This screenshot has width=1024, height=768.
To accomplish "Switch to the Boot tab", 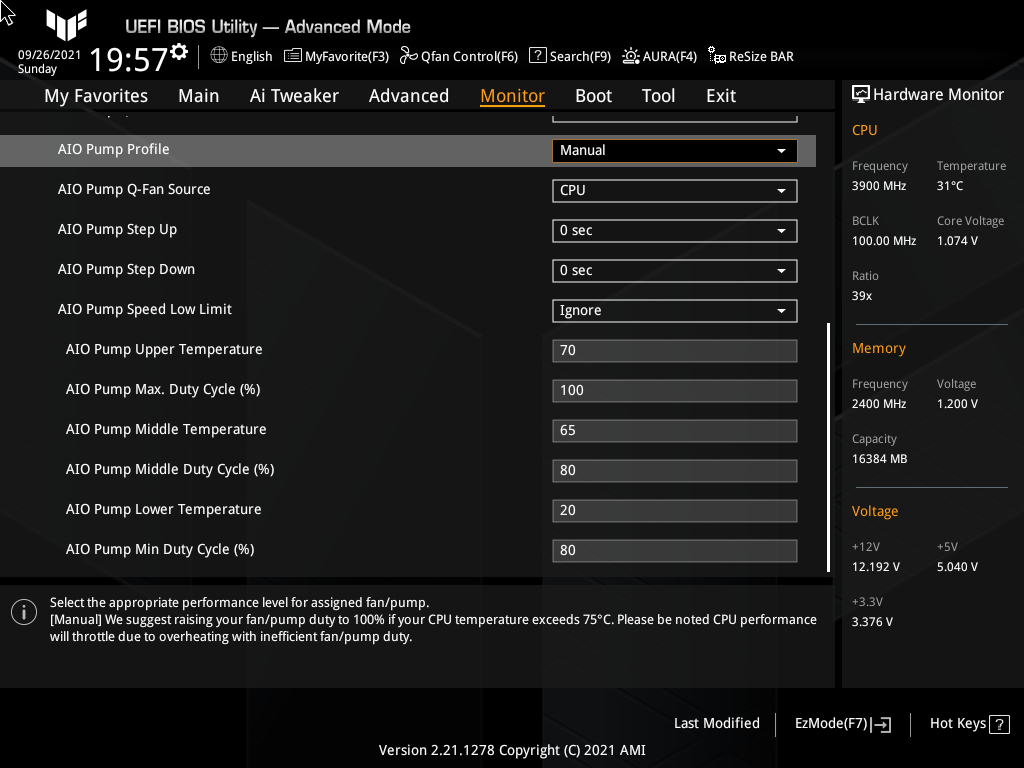I will (593, 95).
